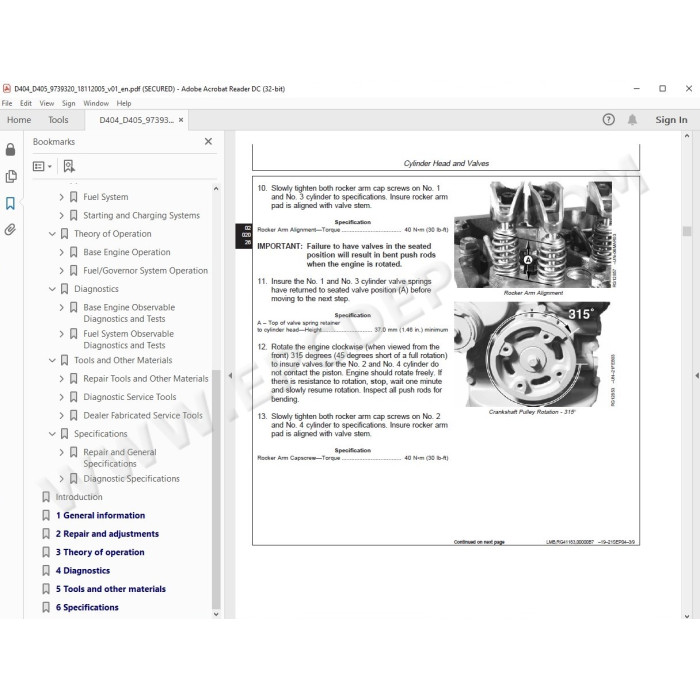The width and height of the screenshot is (700, 700).
Task: Click the Sign In button
Action: pos(671,120)
